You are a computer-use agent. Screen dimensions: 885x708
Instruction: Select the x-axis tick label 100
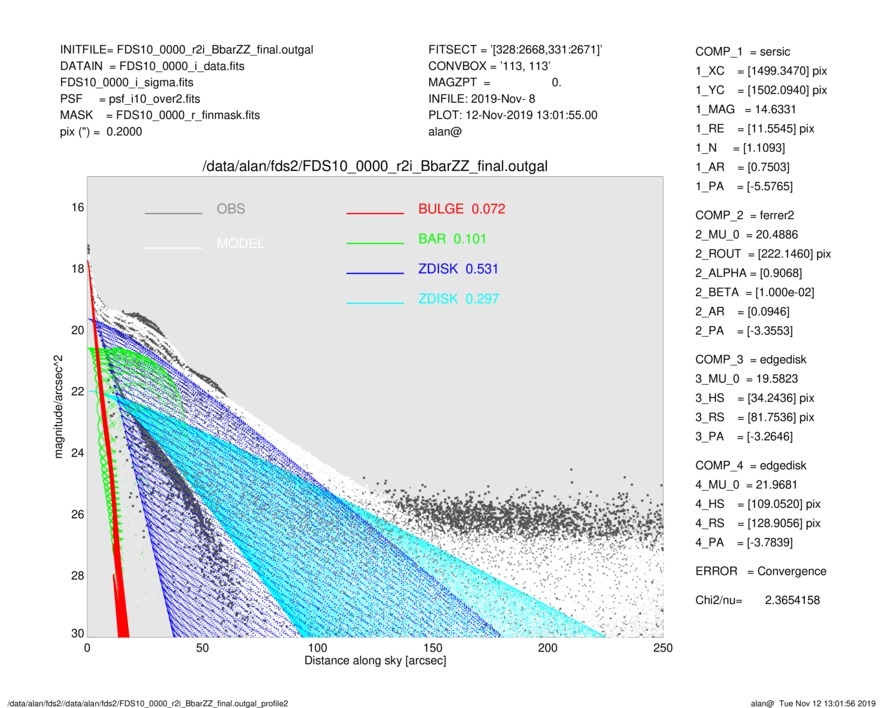click(x=318, y=648)
